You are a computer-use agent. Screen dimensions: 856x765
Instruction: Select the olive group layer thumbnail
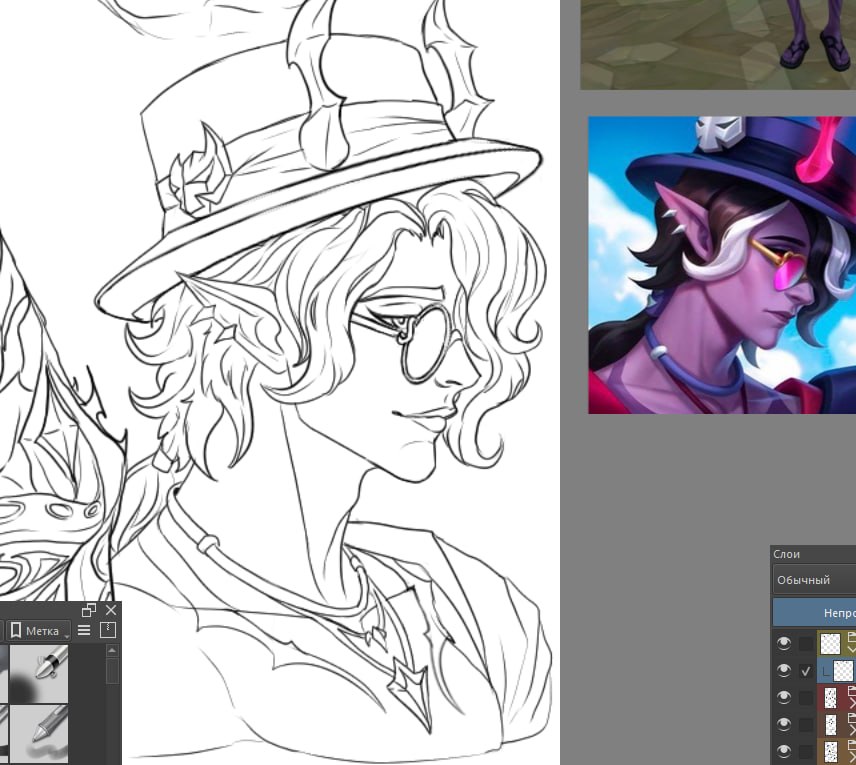(x=831, y=644)
